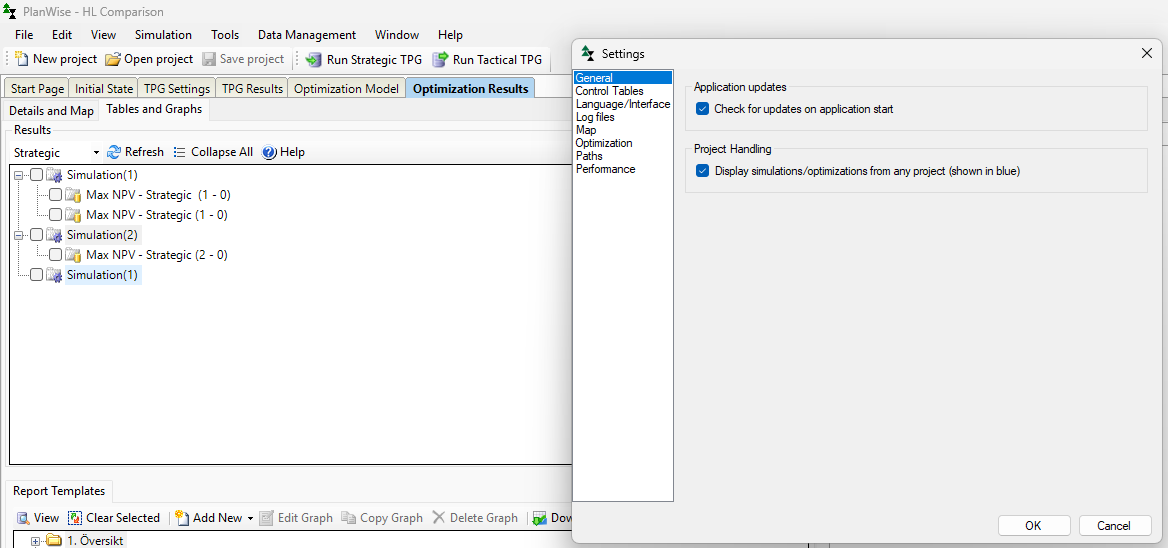Expand the 1. Översikt folder
This screenshot has width=1168, height=548.
[x=36, y=541]
